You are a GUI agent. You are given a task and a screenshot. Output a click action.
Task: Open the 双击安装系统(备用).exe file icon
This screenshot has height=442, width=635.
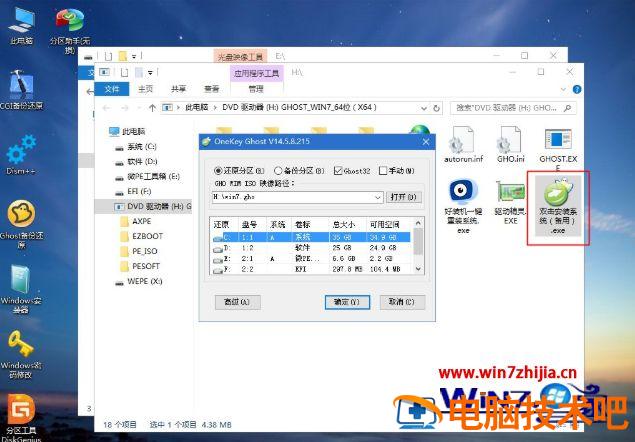[x=559, y=195]
